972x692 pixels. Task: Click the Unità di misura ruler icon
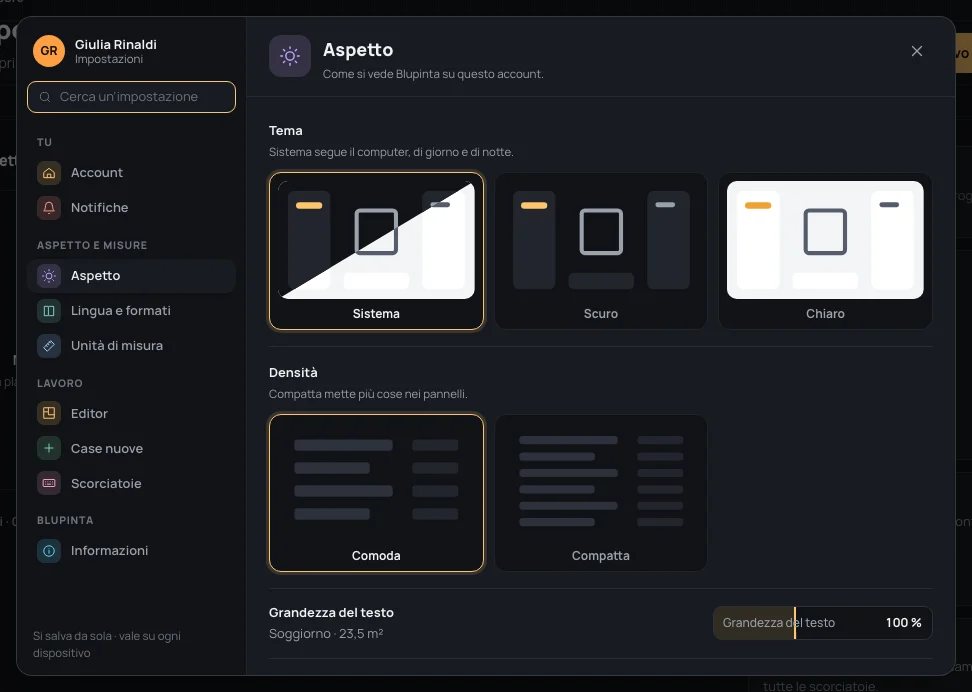(x=49, y=346)
